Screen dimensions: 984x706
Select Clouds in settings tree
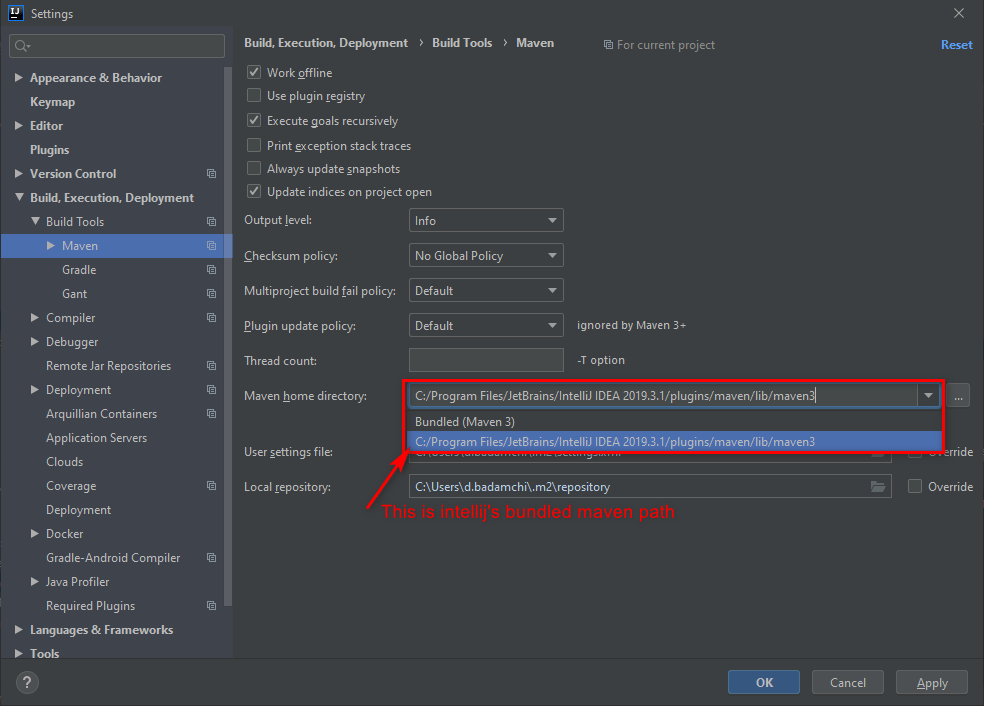click(x=65, y=462)
